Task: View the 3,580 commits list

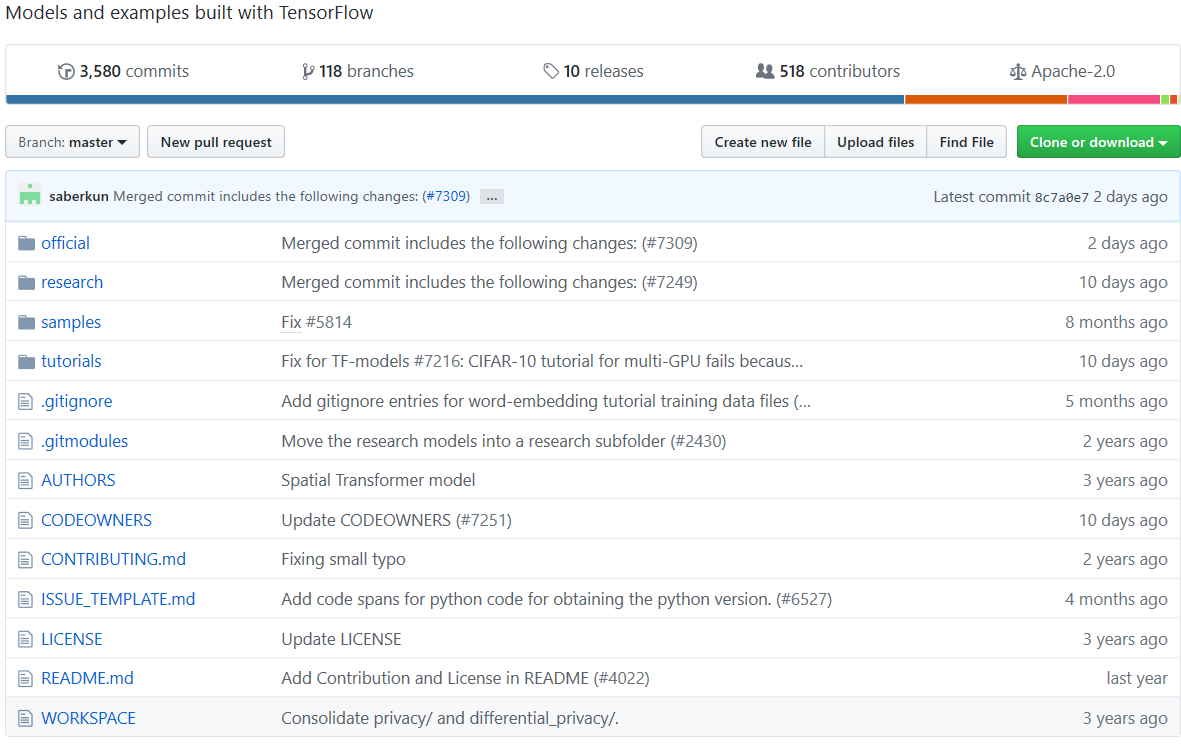Action: point(124,72)
